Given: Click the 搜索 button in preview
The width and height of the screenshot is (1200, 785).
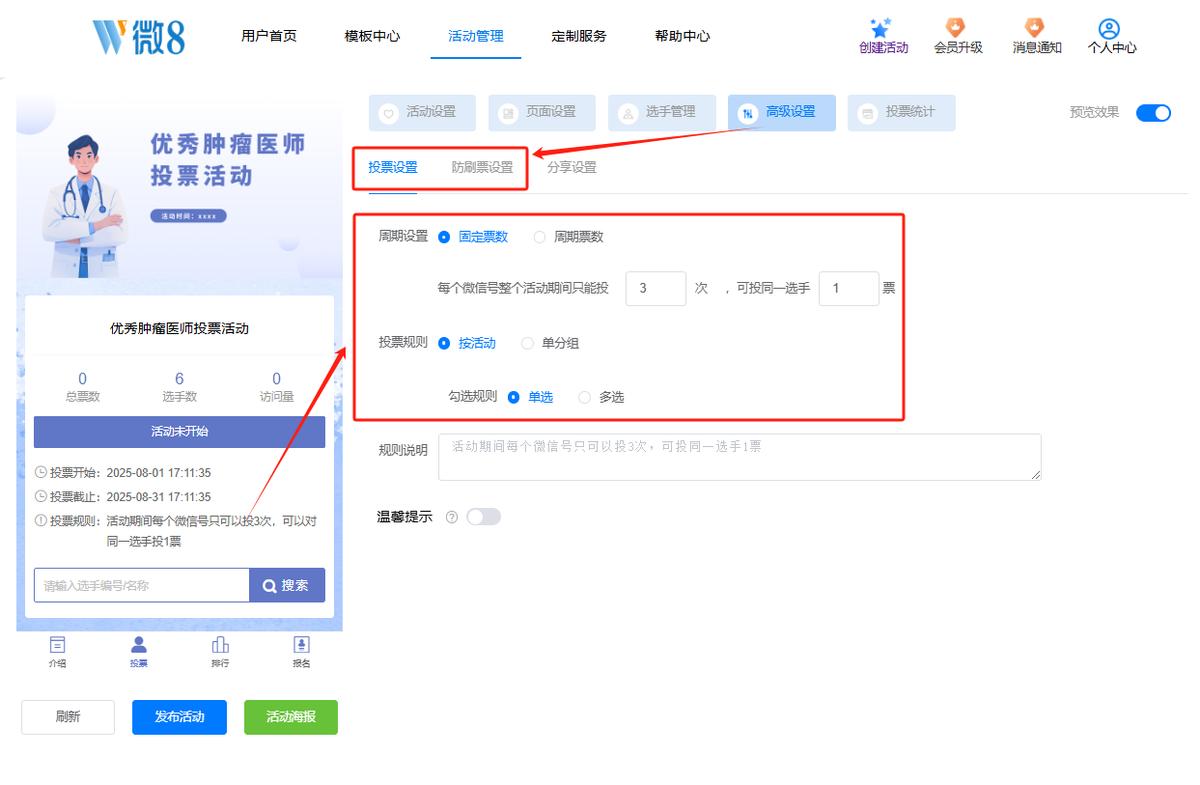Looking at the screenshot, I should 287,586.
